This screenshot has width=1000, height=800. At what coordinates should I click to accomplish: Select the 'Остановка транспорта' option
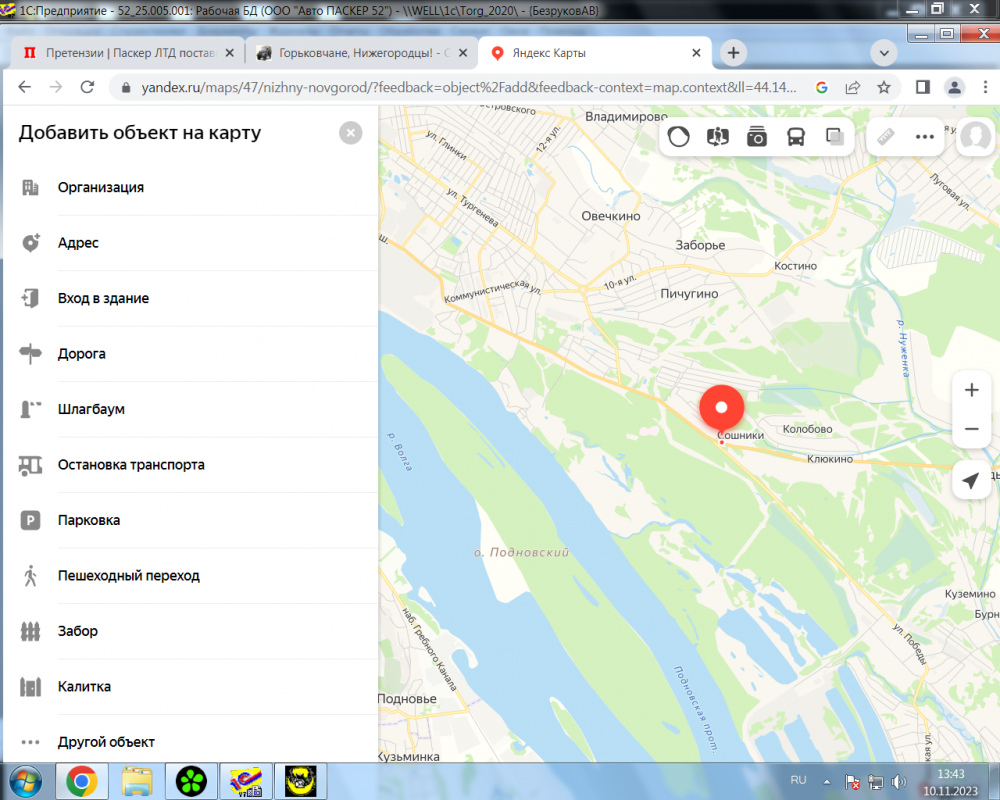tap(131, 465)
